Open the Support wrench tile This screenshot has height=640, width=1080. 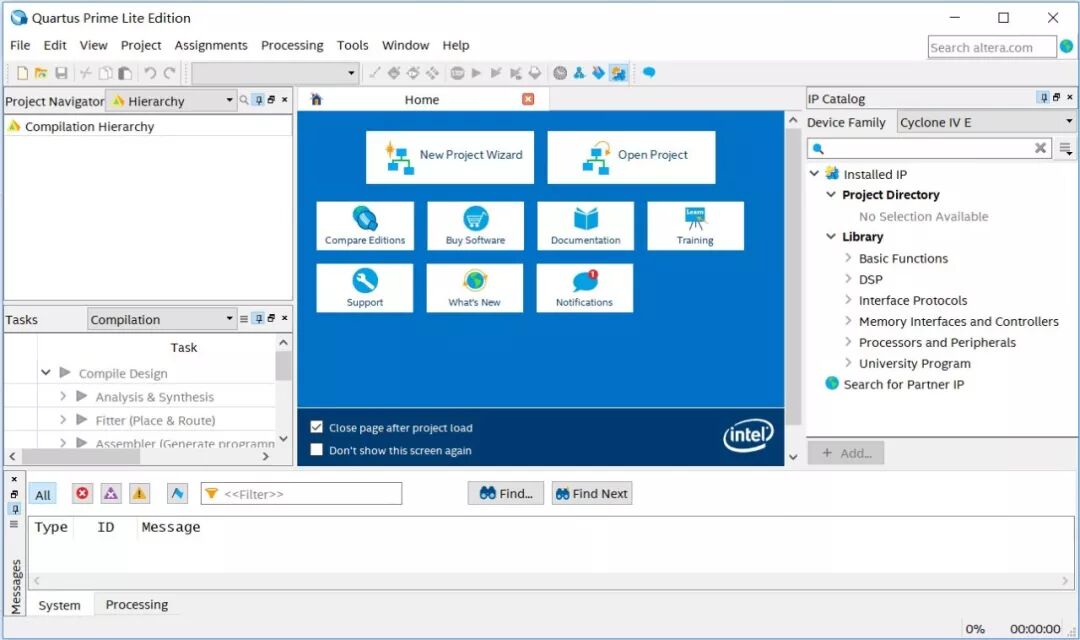[x=365, y=288]
